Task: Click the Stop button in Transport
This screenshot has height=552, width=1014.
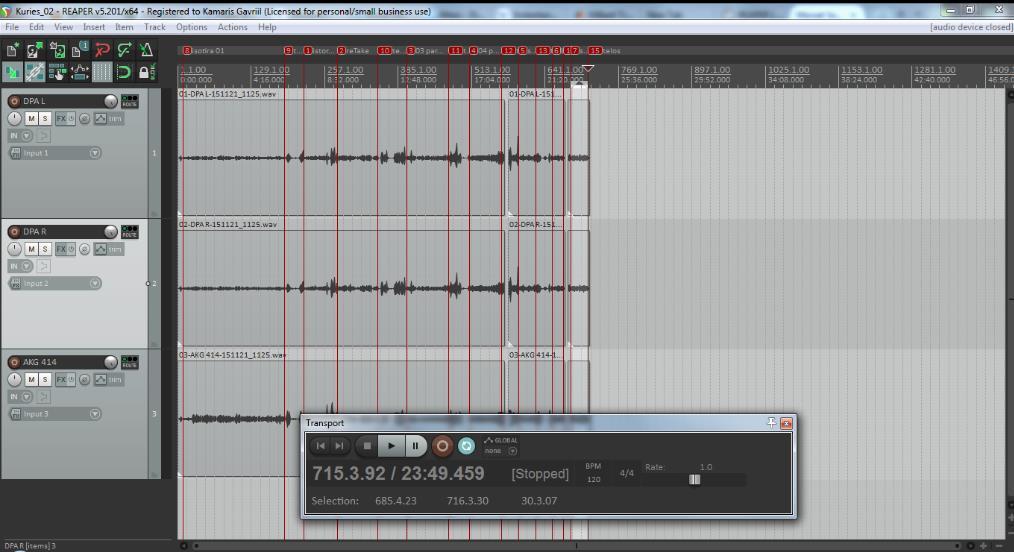Action: [367, 446]
